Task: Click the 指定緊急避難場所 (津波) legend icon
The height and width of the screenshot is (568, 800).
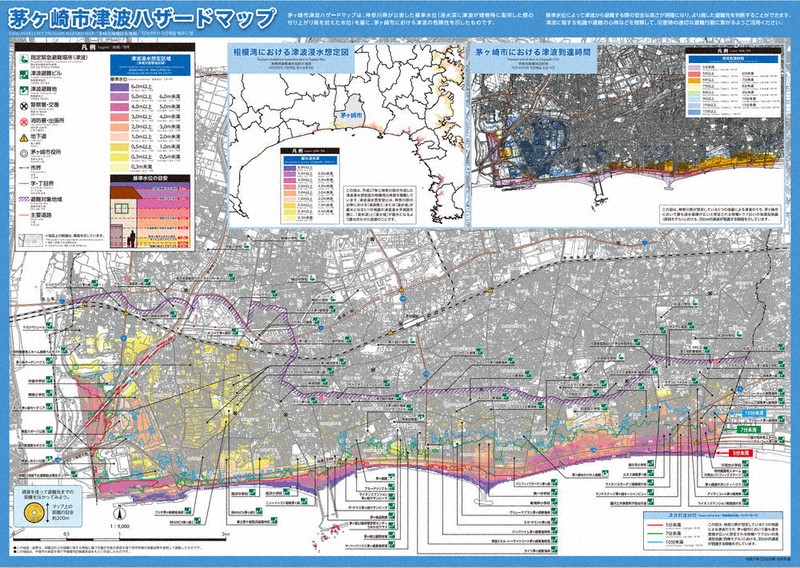Action: coord(24,59)
